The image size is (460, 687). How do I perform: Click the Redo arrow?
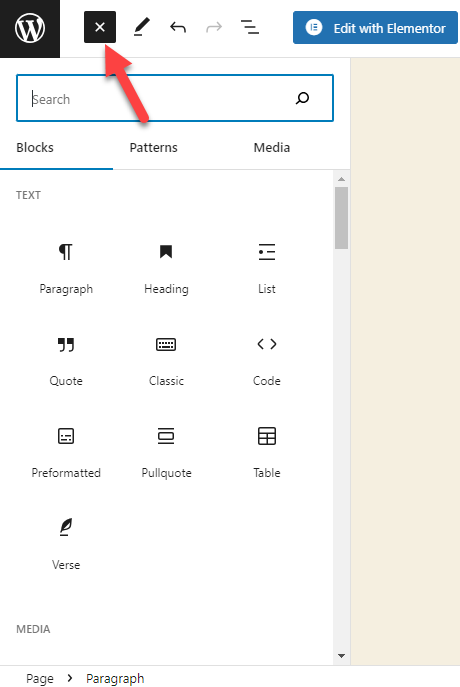click(x=214, y=28)
